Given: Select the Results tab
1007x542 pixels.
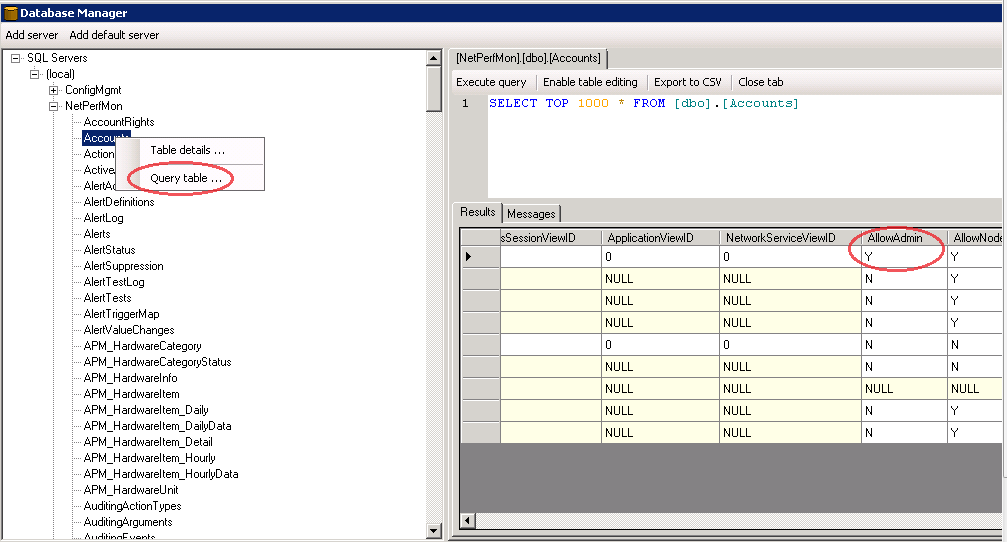Looking at the screenshot, I should [477, 212].
